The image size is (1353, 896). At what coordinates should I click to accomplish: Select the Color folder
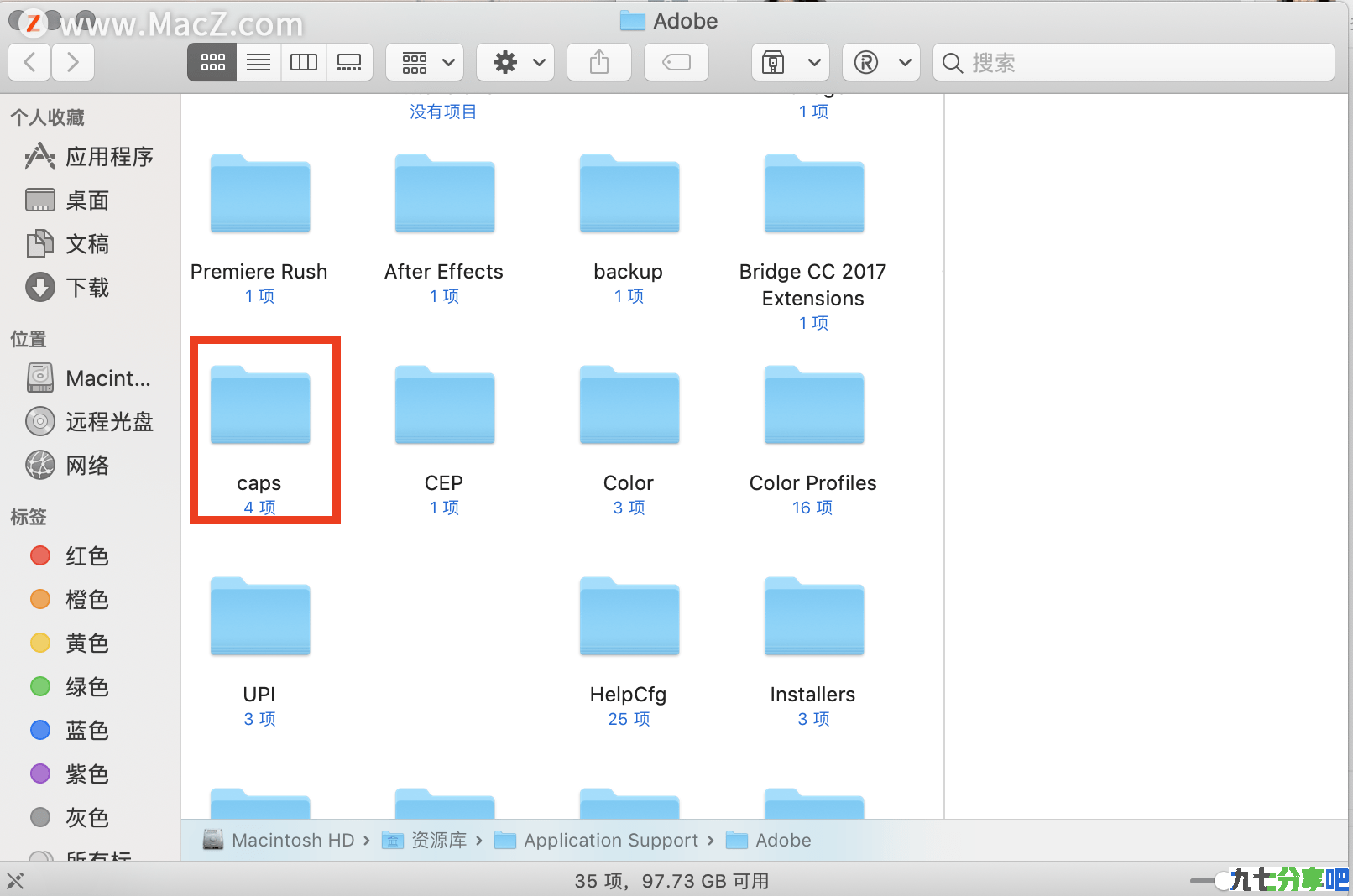[629, 405]
